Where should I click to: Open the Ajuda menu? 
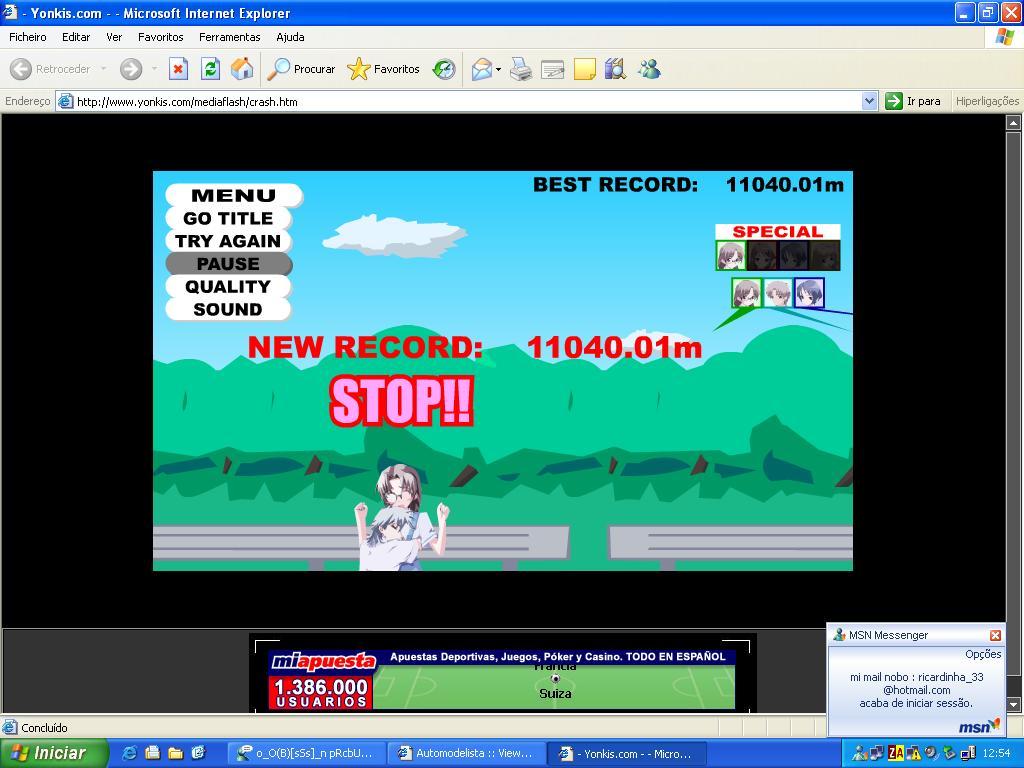291,37
